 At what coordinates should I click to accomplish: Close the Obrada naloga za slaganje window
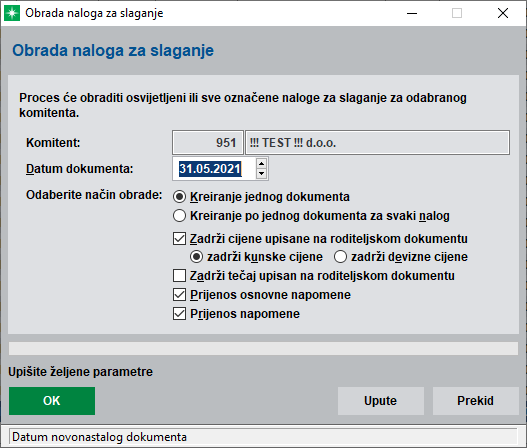point(503,13)
